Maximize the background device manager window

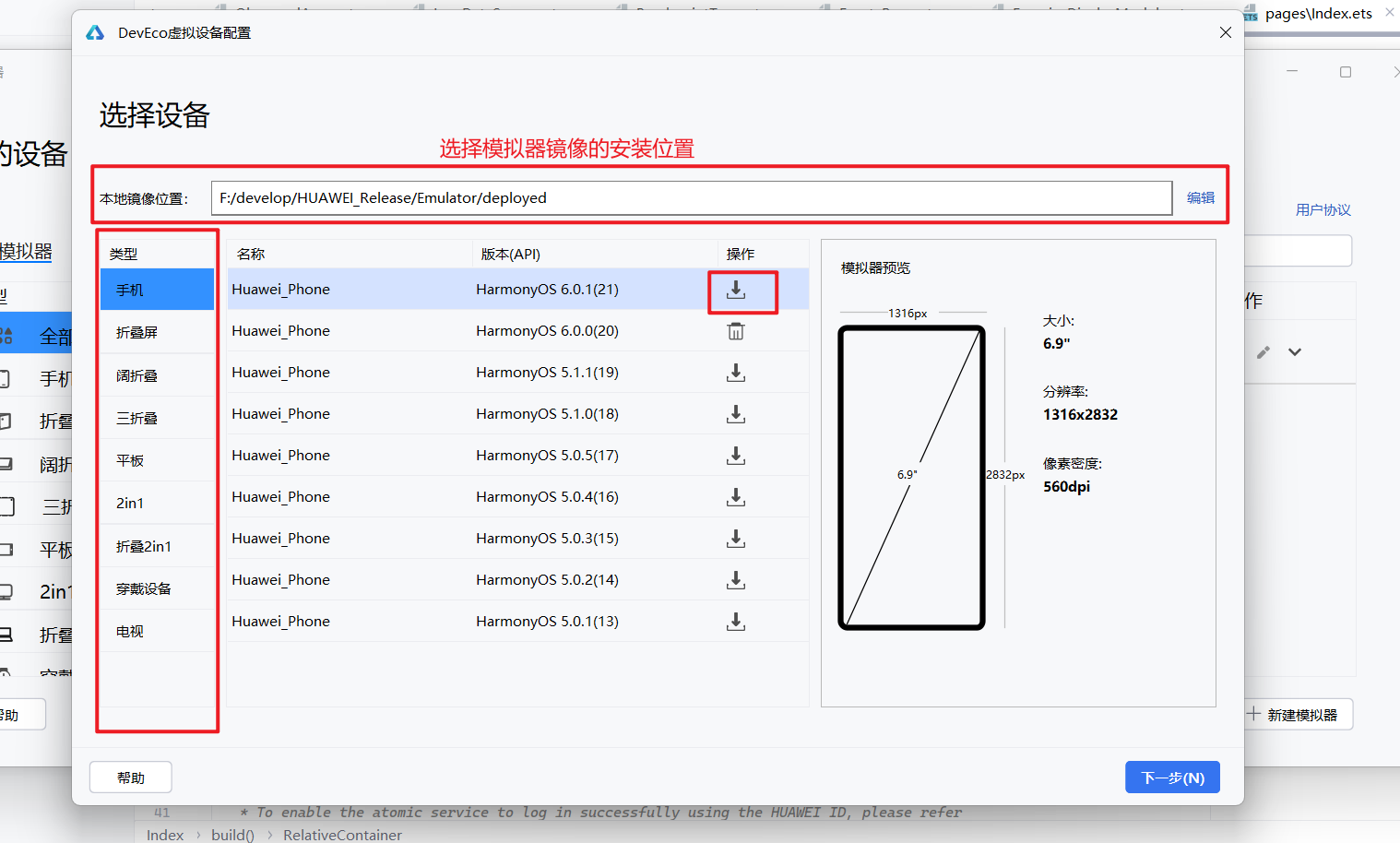[x=1346, y=72]
